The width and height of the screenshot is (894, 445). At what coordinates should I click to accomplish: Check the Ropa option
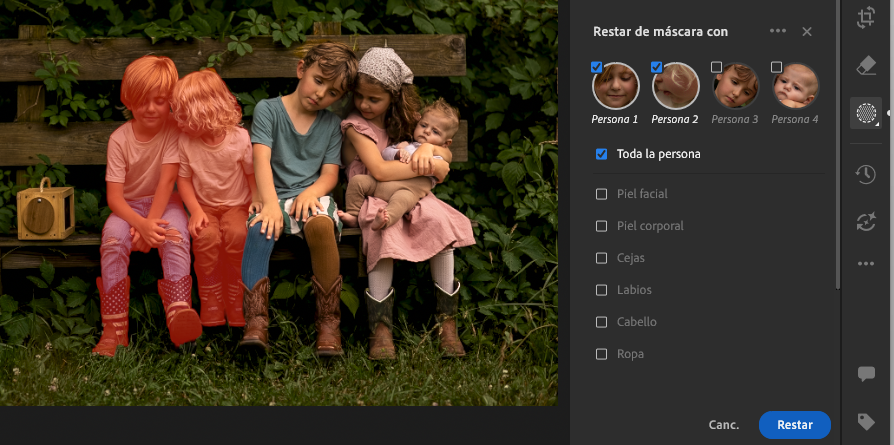tap(601, 354)
